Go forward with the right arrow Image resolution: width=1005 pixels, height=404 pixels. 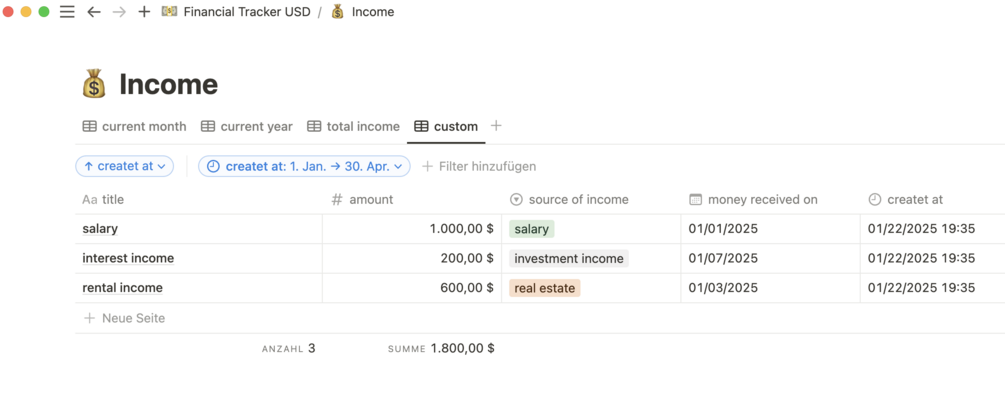(119, 12)
